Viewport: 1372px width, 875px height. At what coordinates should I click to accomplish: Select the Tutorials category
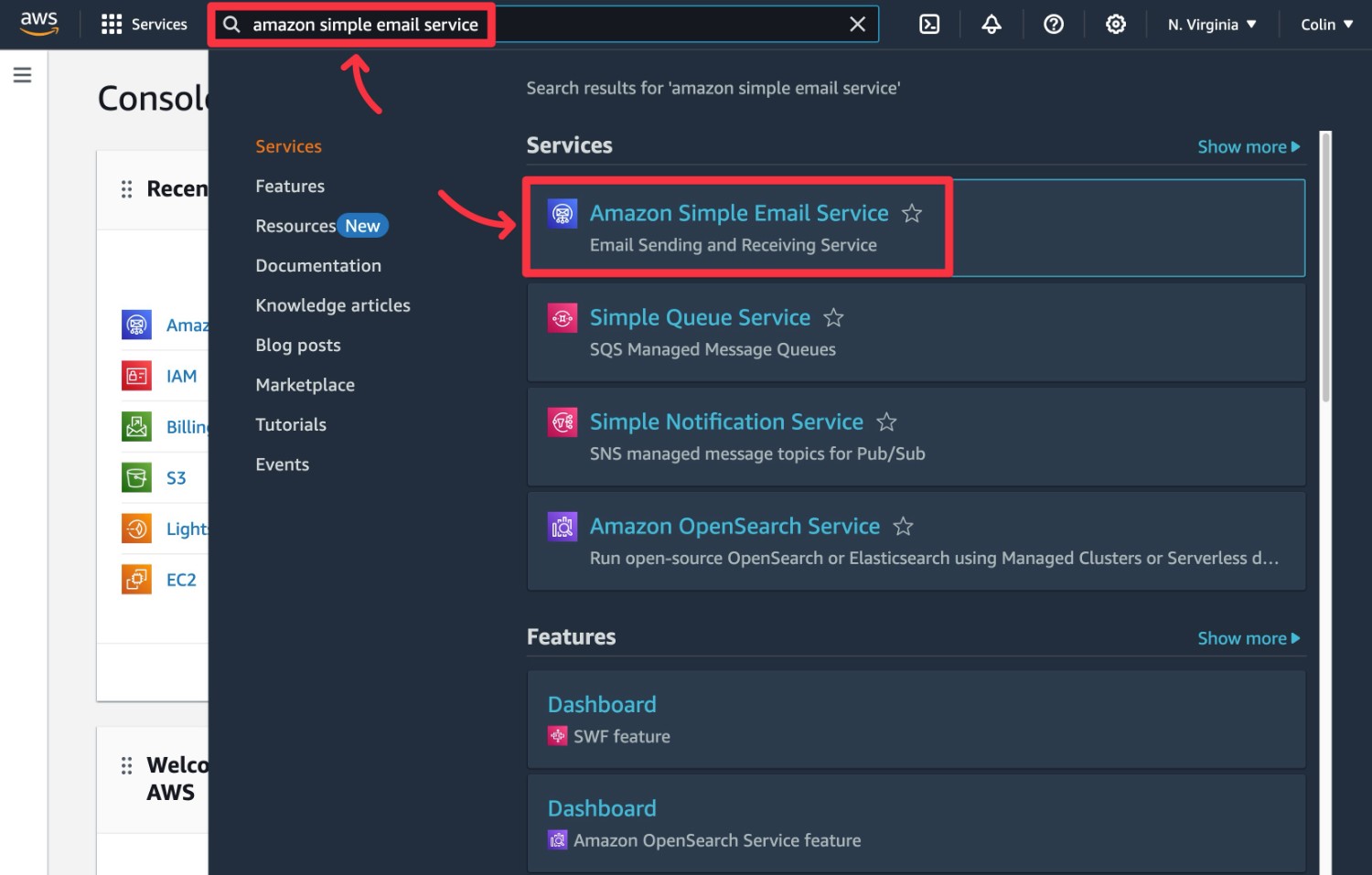point(291,425)
